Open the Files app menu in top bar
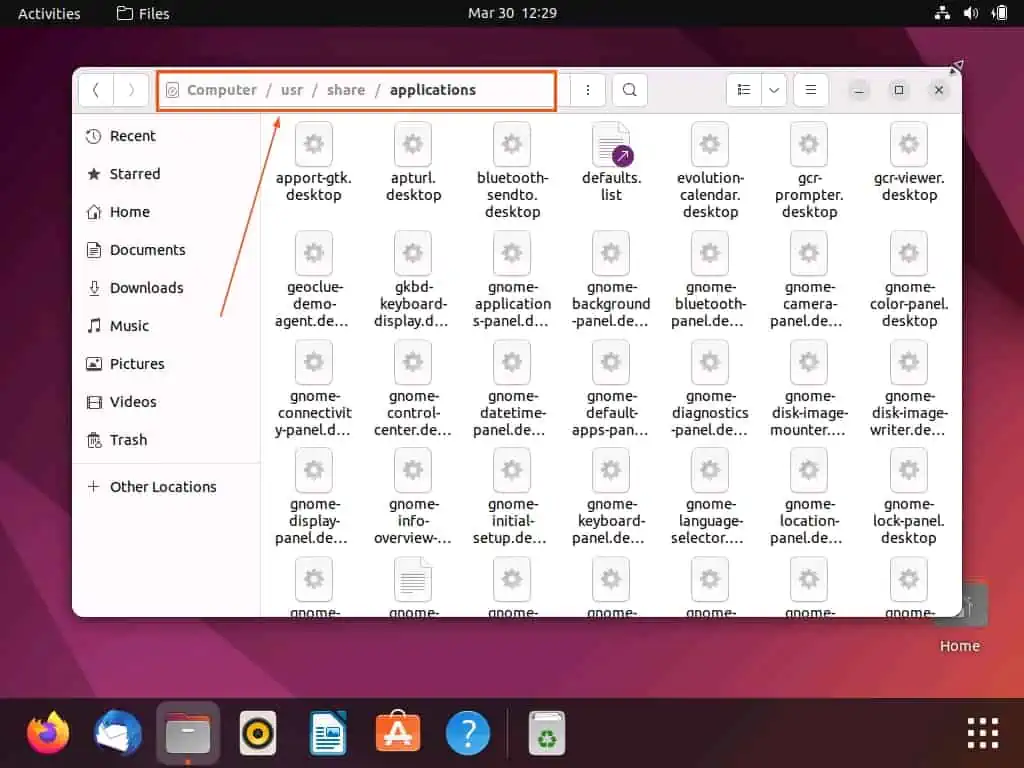 pyautogui.click(x=143, y=13)
